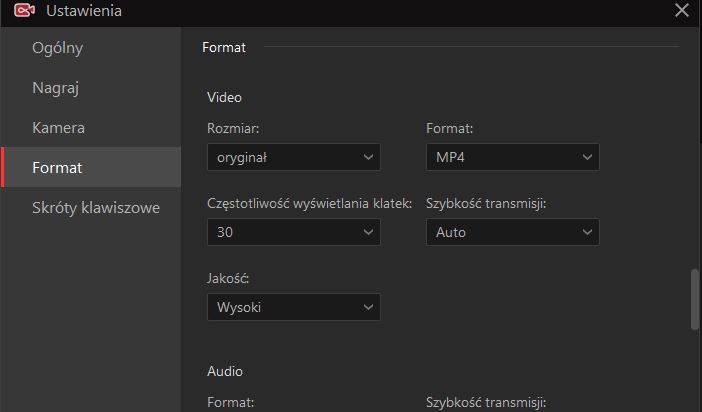This screenshot has width=702, height=412.
Task: Click the chevron arrow beside Auto bitrate
Action: [587, 232]
